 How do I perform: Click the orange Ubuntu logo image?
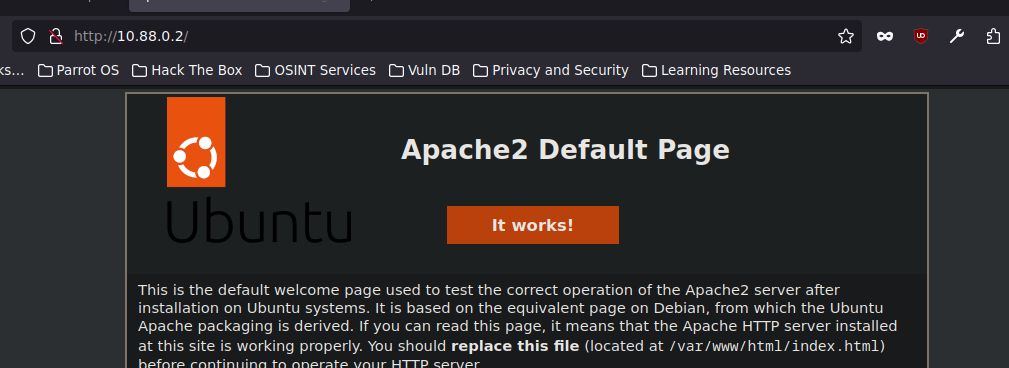pos(196,142)
